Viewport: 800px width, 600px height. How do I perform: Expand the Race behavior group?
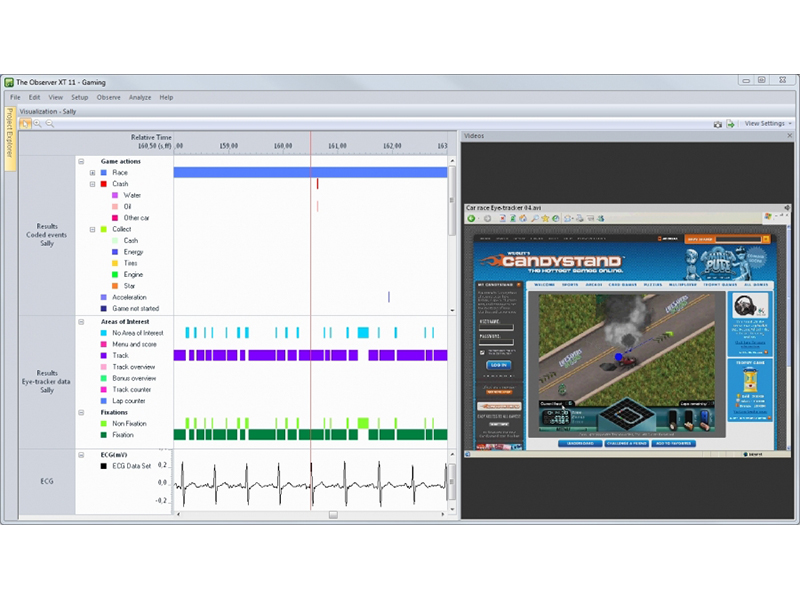click(x=92, y=172)
